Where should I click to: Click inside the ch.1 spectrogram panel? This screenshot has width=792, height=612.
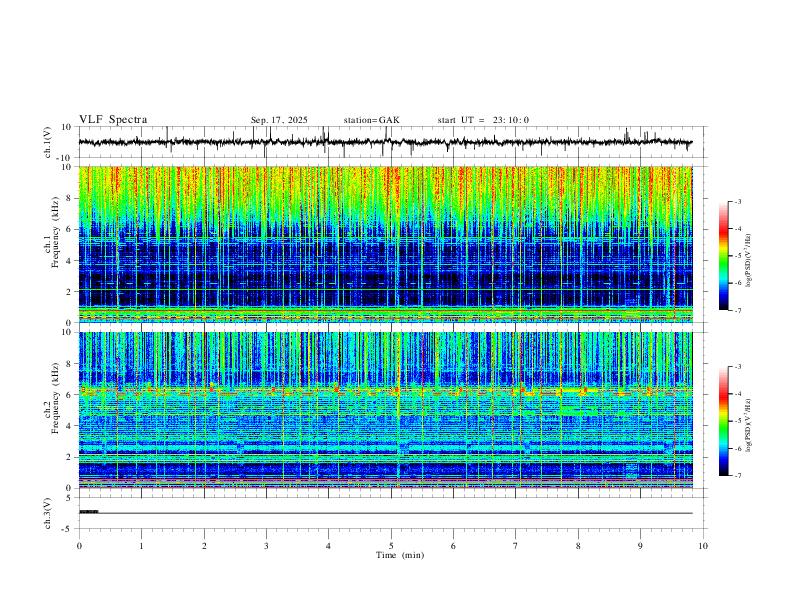coord(385,244)
